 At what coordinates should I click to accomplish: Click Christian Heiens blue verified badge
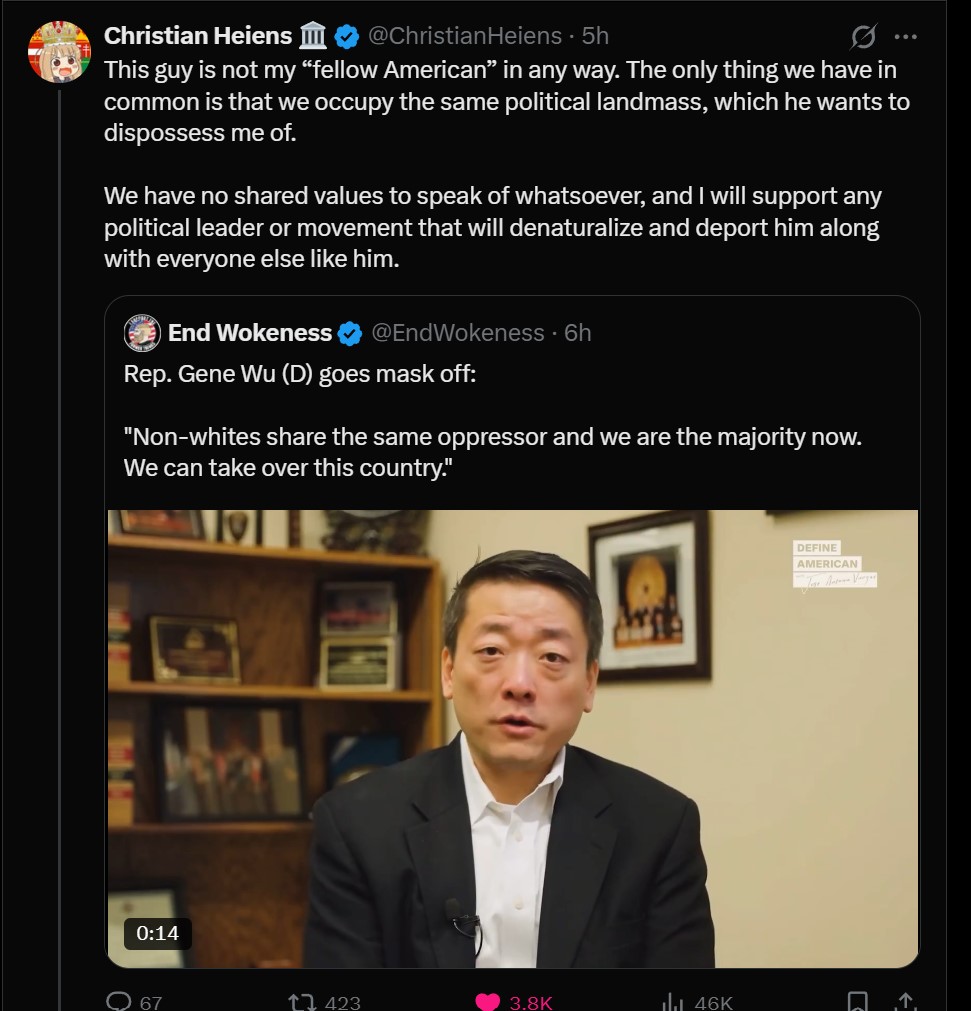[x=347, y=37]
